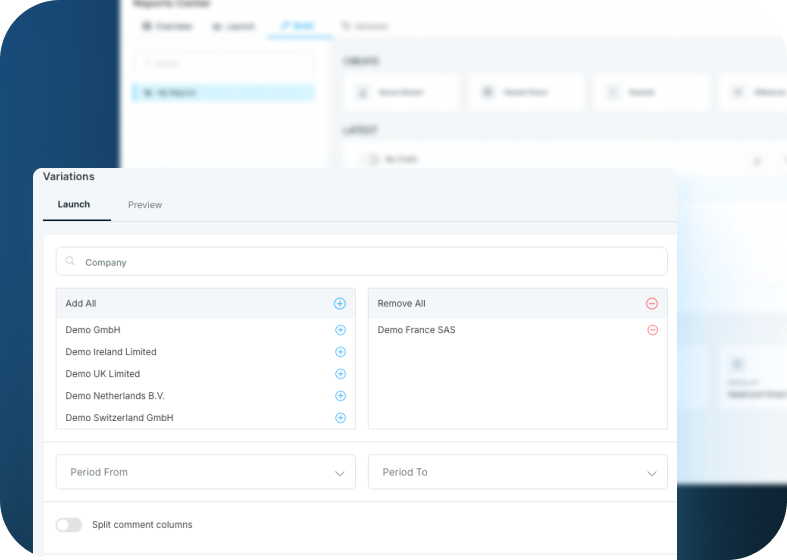Select the Demo GmbH list entry text

[x=93, y=330]
